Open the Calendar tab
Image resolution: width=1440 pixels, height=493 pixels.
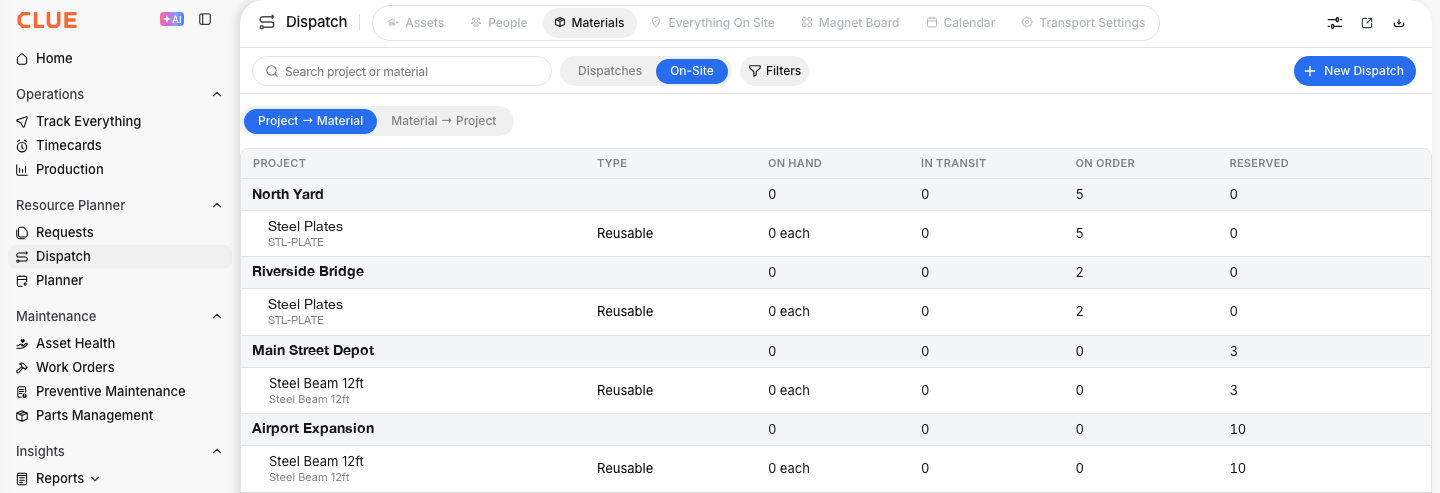960,23
